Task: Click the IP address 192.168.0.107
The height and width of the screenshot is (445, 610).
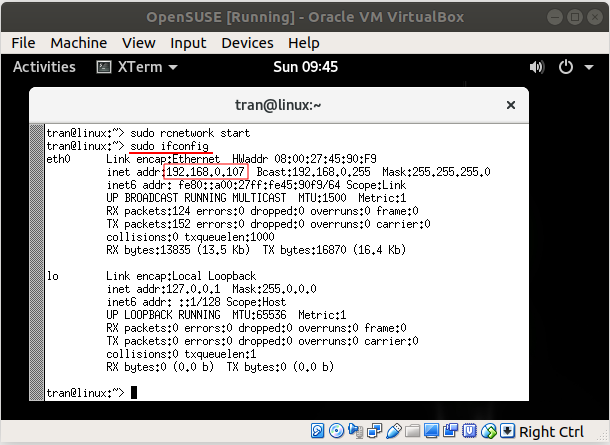Action: [205, 172]
